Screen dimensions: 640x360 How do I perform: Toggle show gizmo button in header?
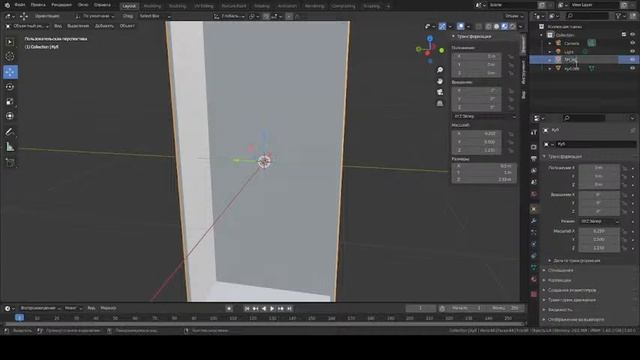[x=442, y=26]
